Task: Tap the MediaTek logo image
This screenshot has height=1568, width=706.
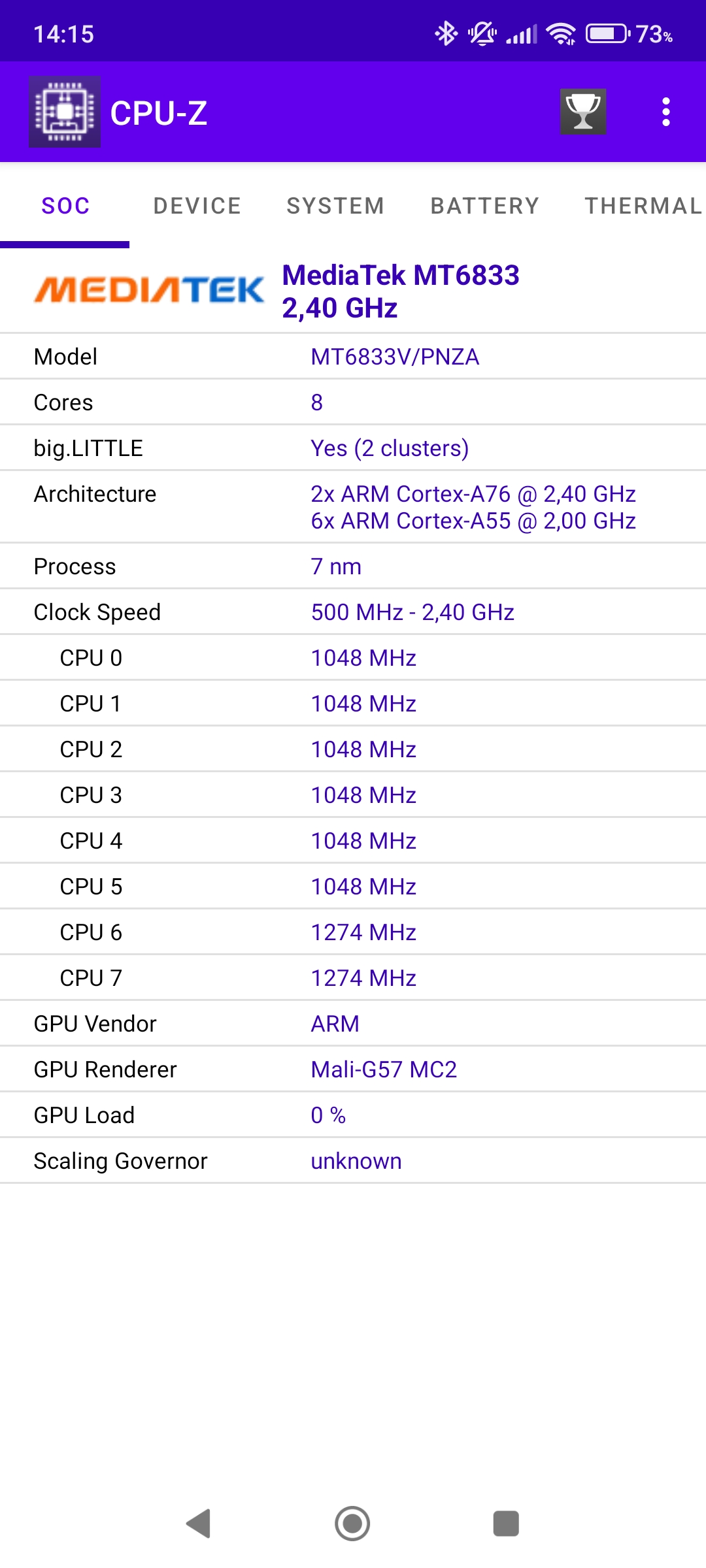Action: (x=149, y=290)
